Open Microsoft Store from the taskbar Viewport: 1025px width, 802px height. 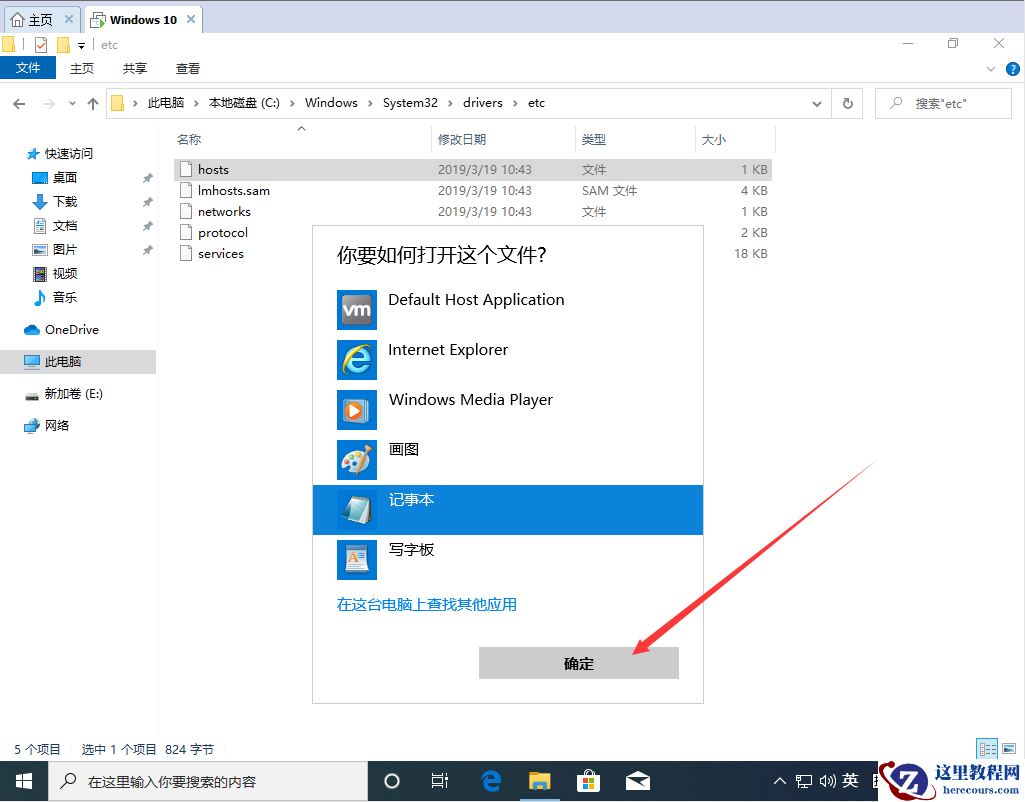pos(588,781)
